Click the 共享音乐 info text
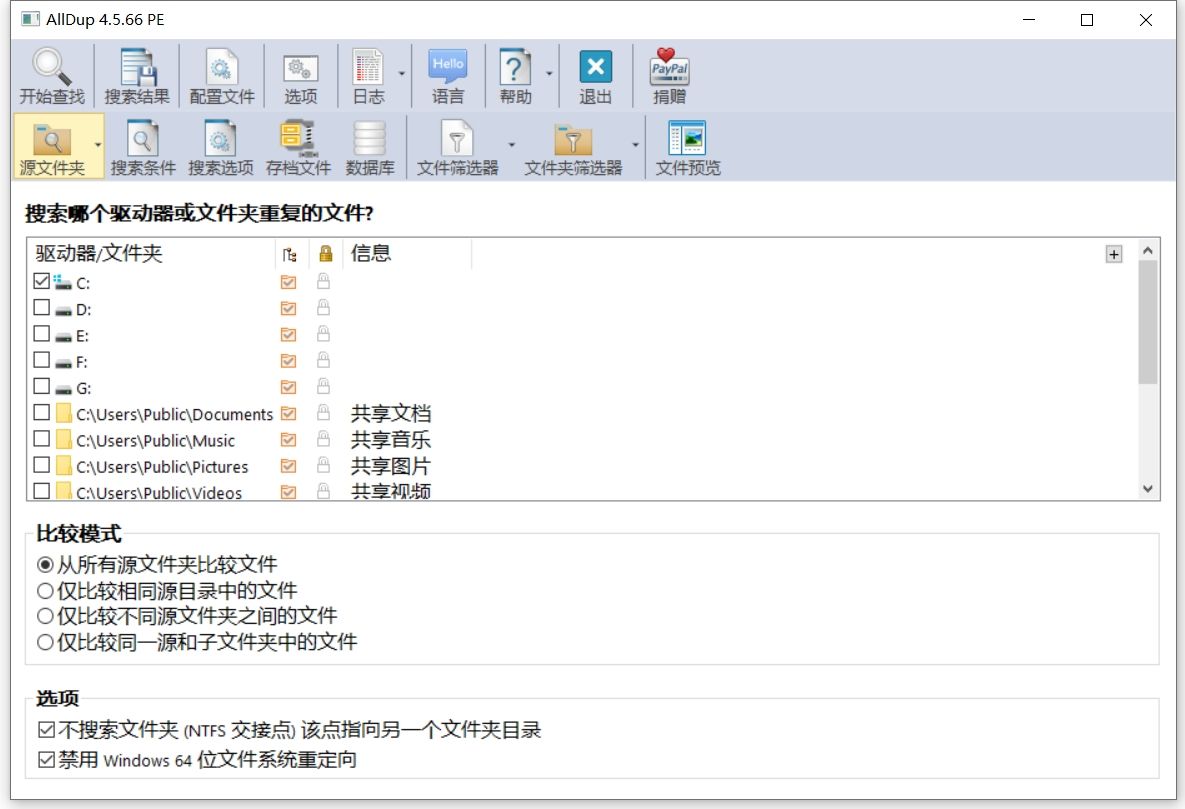This screenshot has height=809, width=1185. tap(391, 439)
